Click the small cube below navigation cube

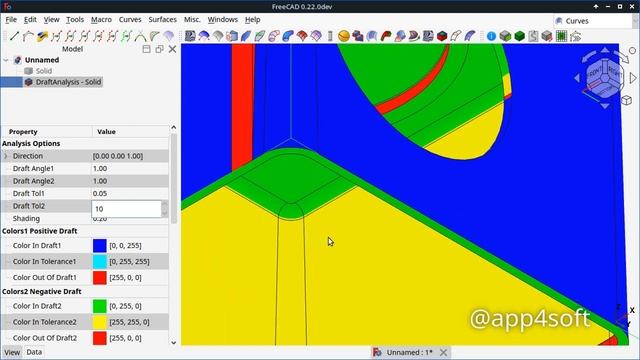point(627,100)
